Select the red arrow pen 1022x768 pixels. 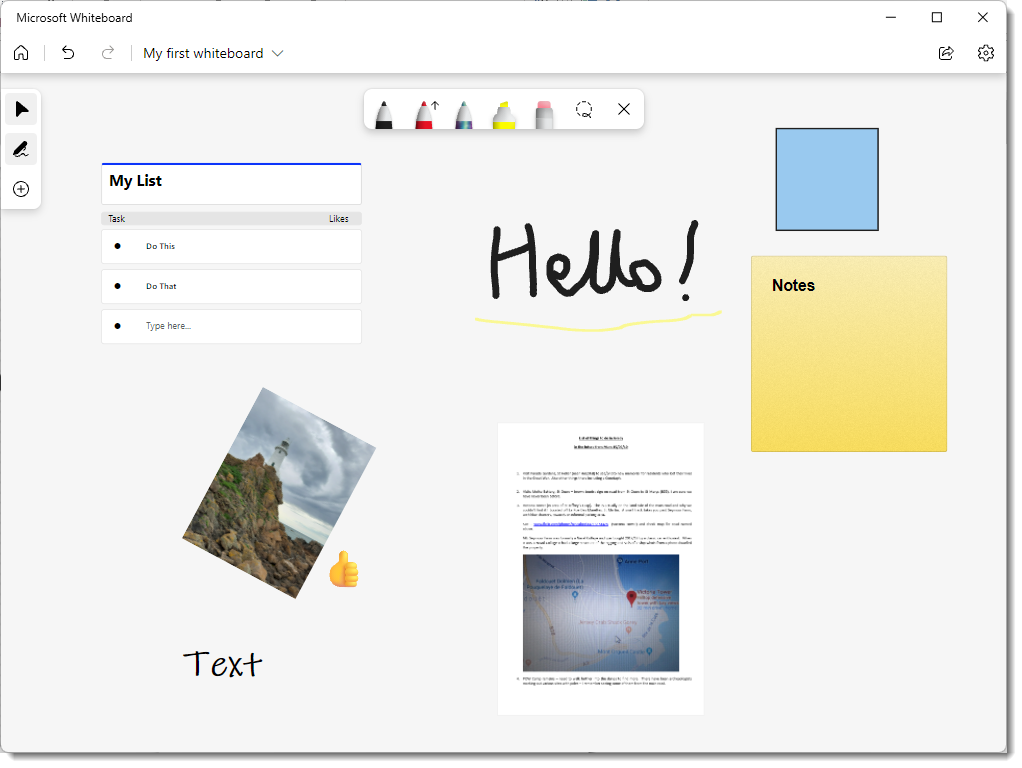coord(424,114)
